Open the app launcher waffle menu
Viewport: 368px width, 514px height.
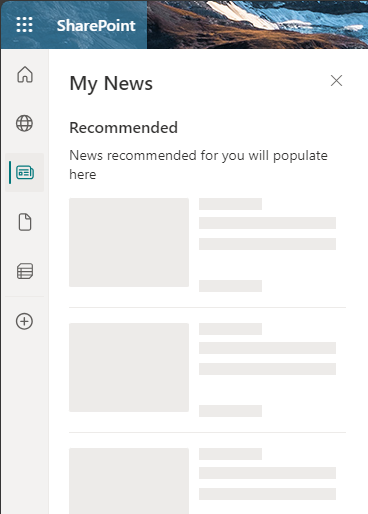point(25,25)
